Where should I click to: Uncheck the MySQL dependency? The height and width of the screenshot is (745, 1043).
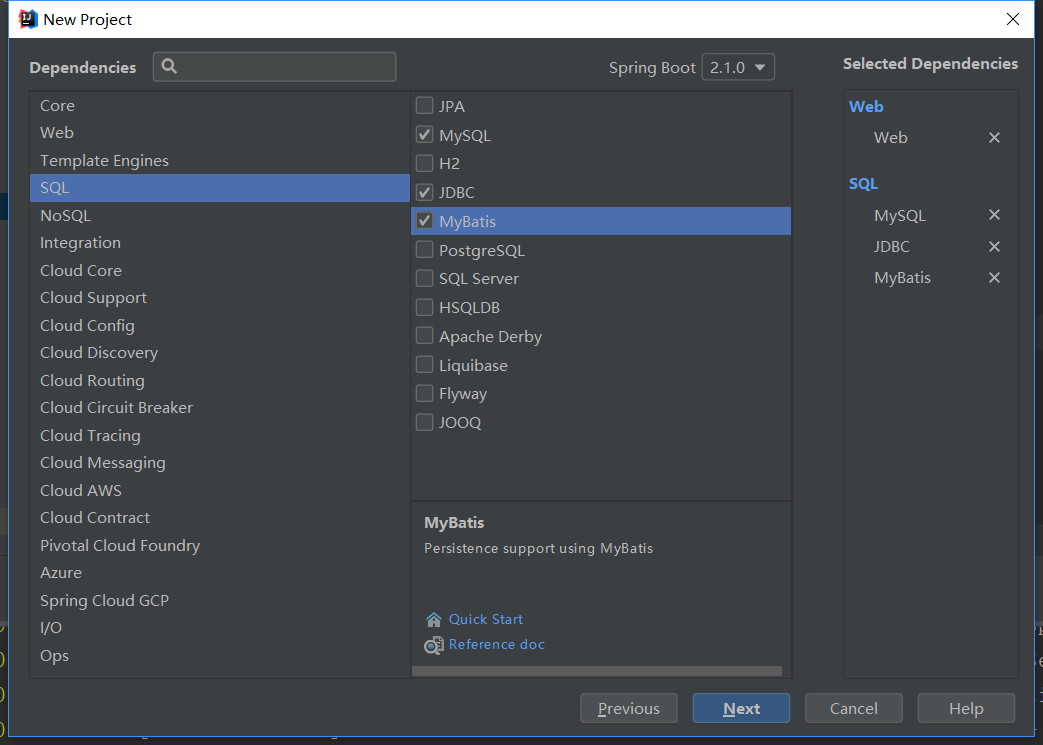point(424,134)
